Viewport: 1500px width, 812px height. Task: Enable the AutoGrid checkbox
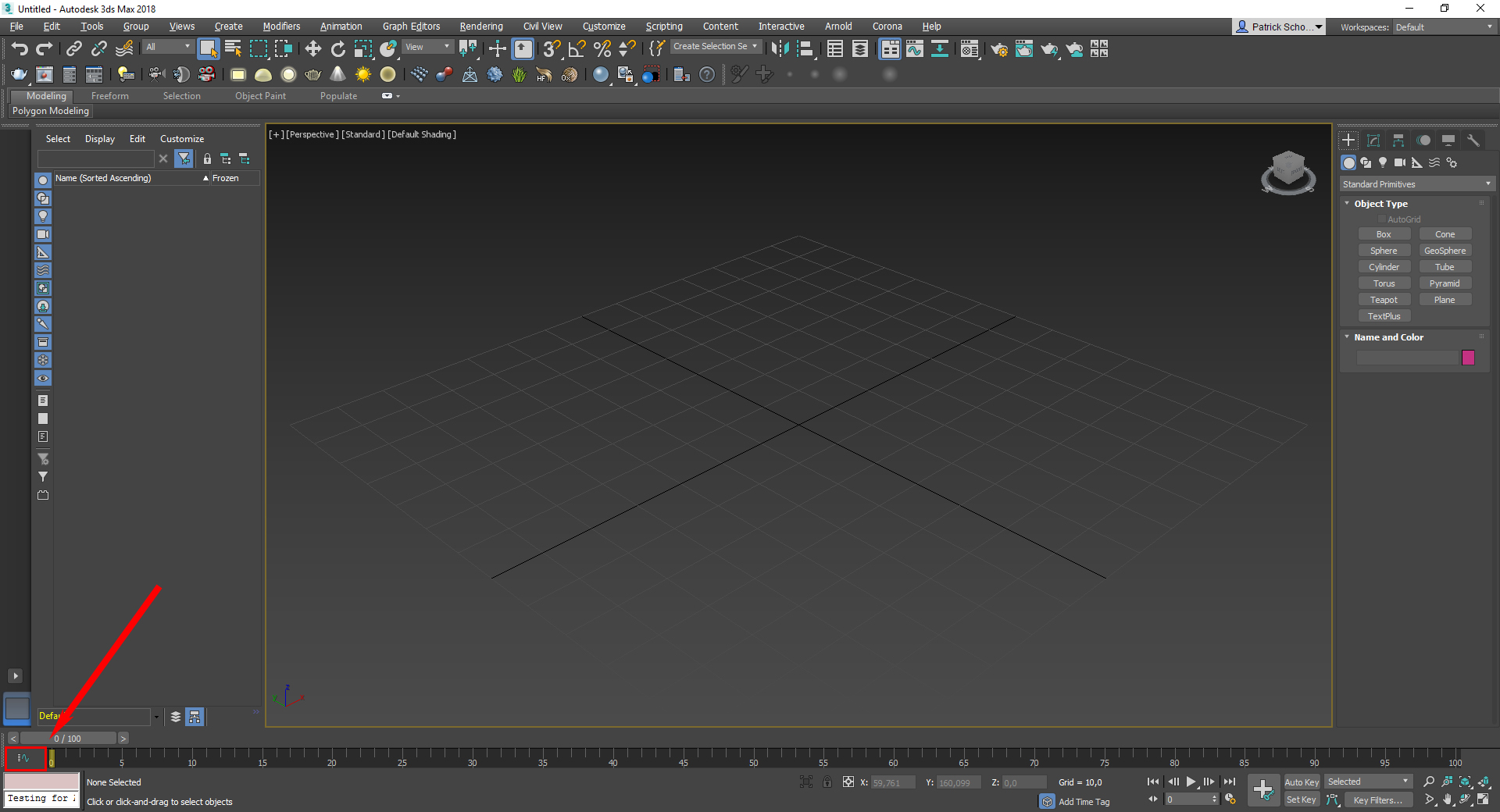pyautogui.click(x=1381, y=219)
